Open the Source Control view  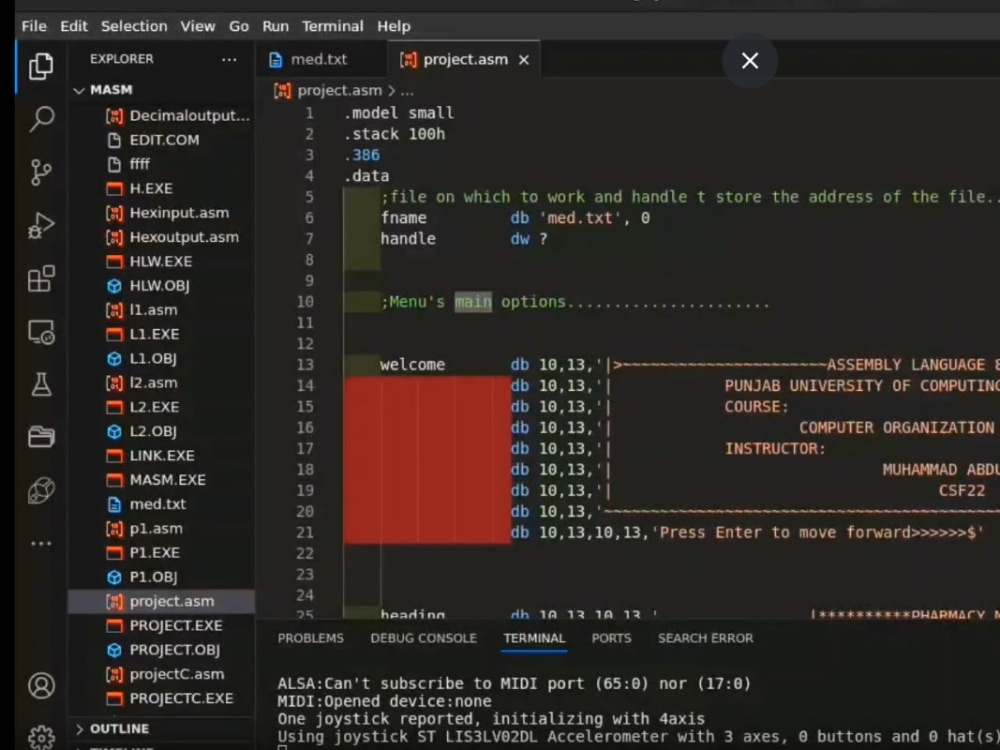(41, 171)
